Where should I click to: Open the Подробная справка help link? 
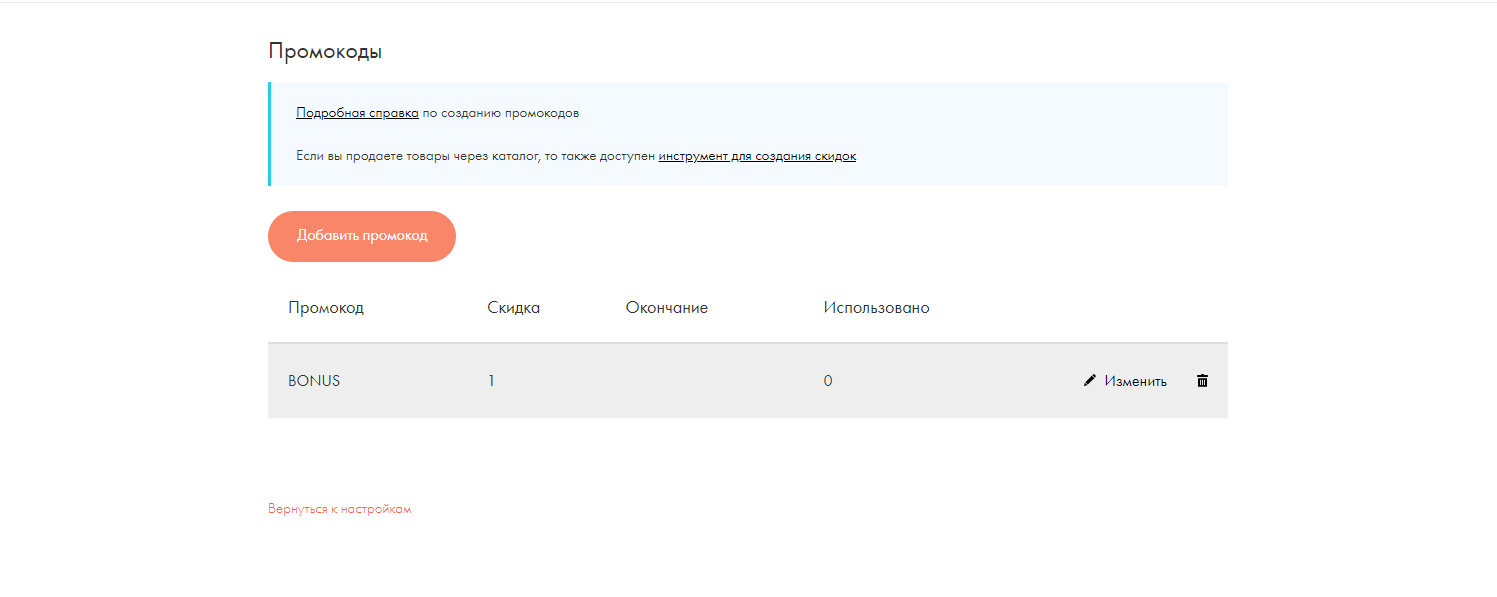(x=356, y=112)
